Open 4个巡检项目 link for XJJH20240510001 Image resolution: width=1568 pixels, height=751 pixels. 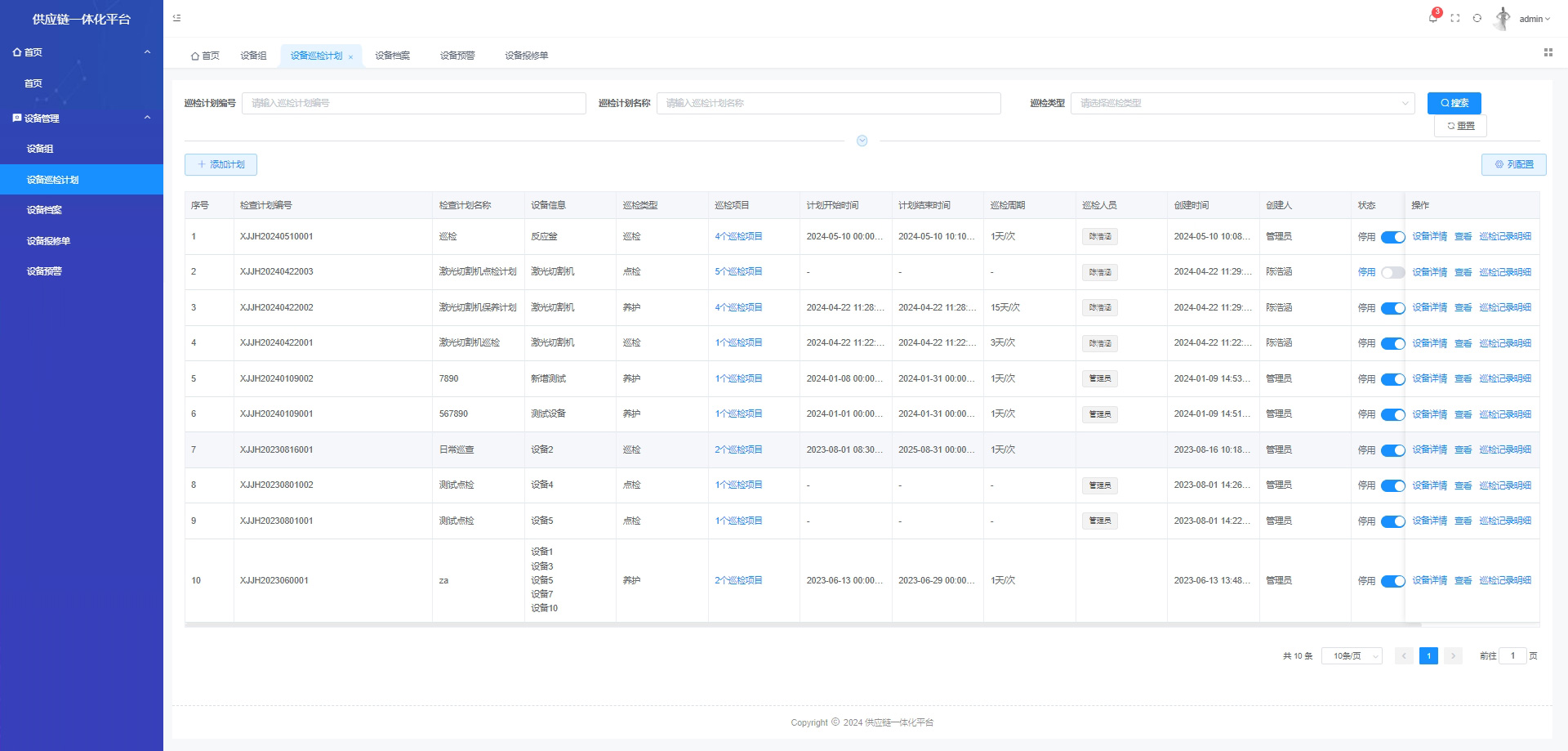point(738,236)
